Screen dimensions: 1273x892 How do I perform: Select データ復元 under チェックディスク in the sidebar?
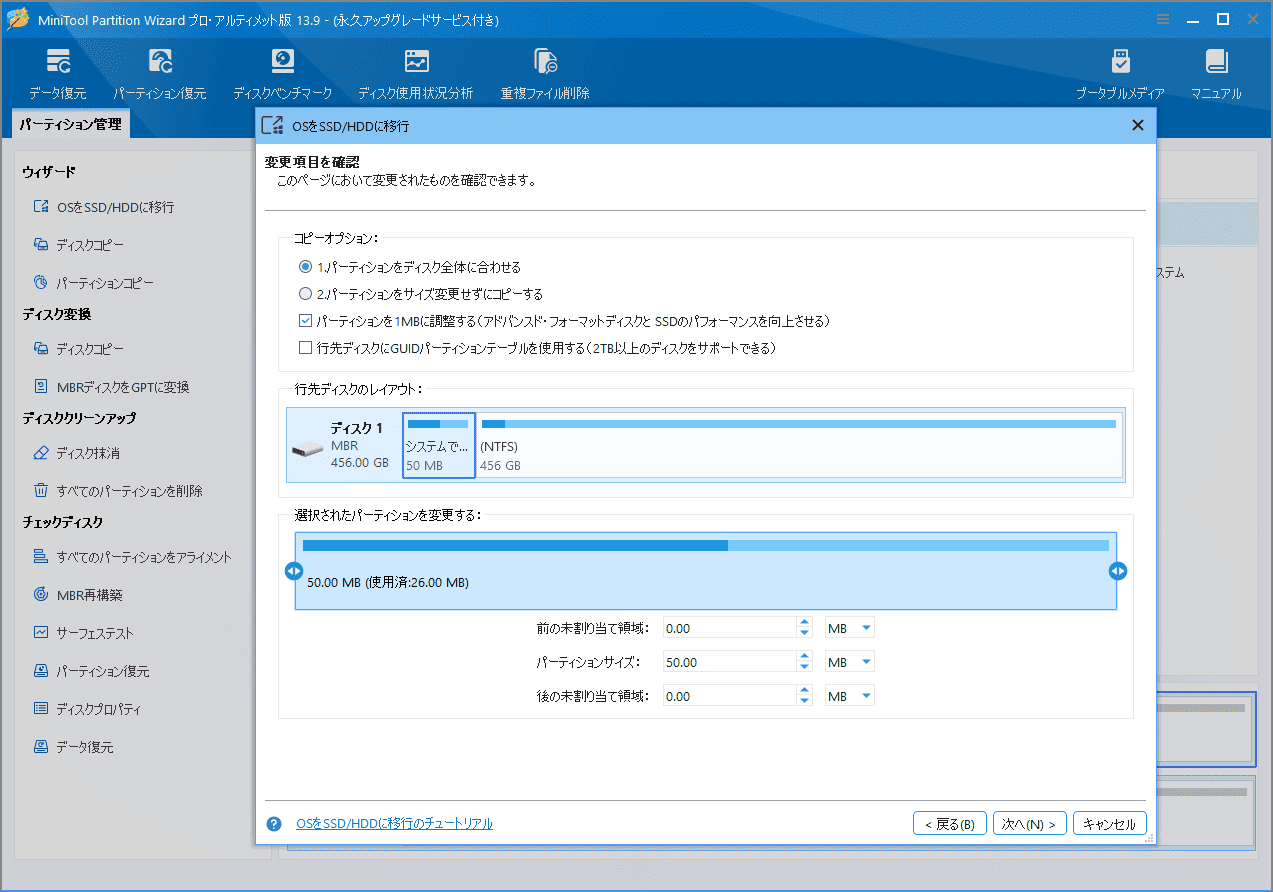pos(73,747)
